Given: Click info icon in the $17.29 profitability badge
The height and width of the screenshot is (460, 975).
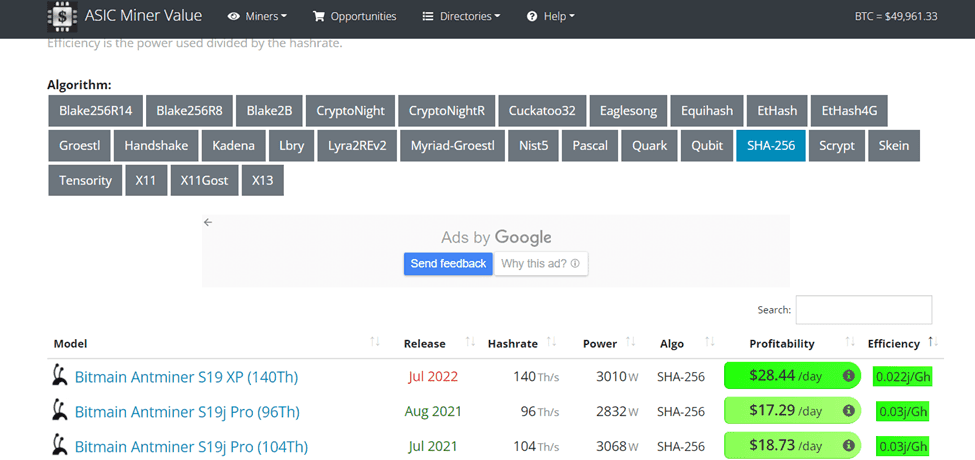Looking at the screenshot, I should 848,411.
